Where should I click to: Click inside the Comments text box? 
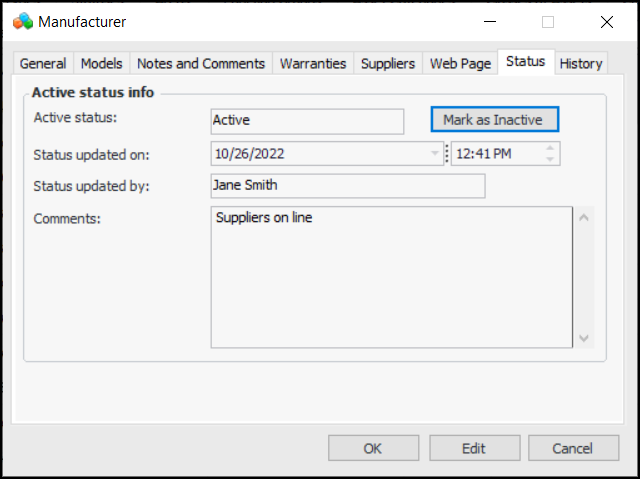[391, 277]
